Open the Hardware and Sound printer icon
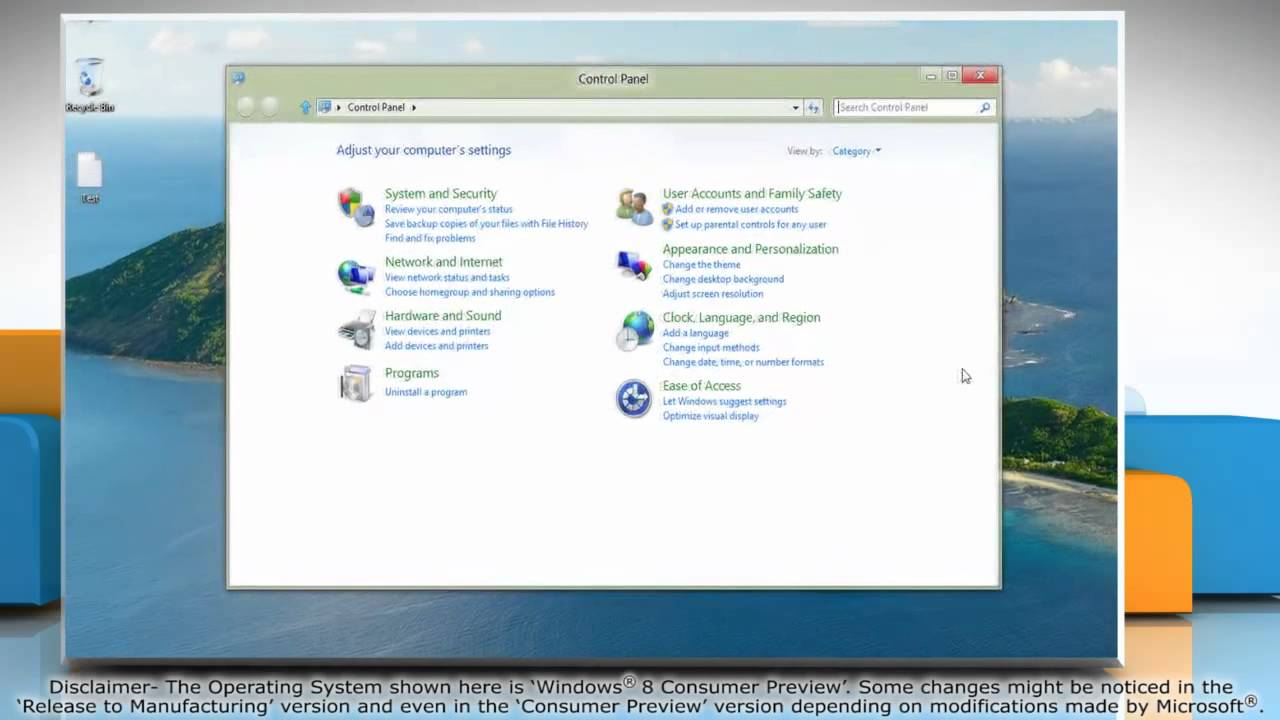This screenshot has width=1280, height=720. [x=355, y=330]
